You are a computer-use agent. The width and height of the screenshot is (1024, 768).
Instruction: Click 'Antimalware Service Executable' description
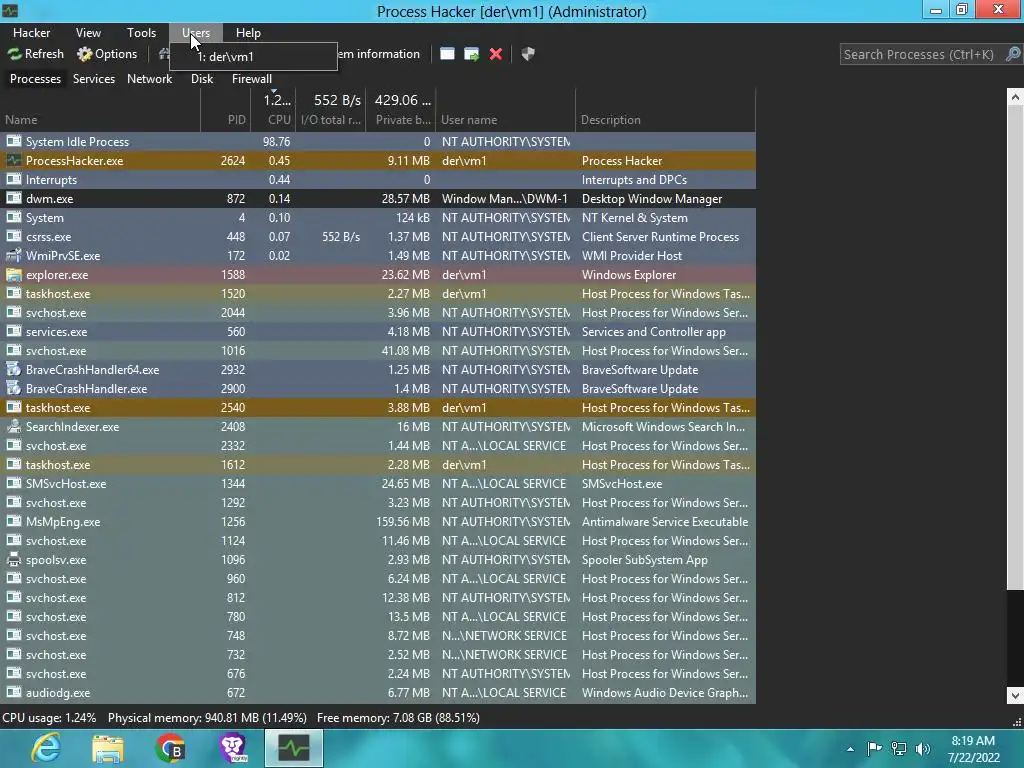[x=665, y=522]
